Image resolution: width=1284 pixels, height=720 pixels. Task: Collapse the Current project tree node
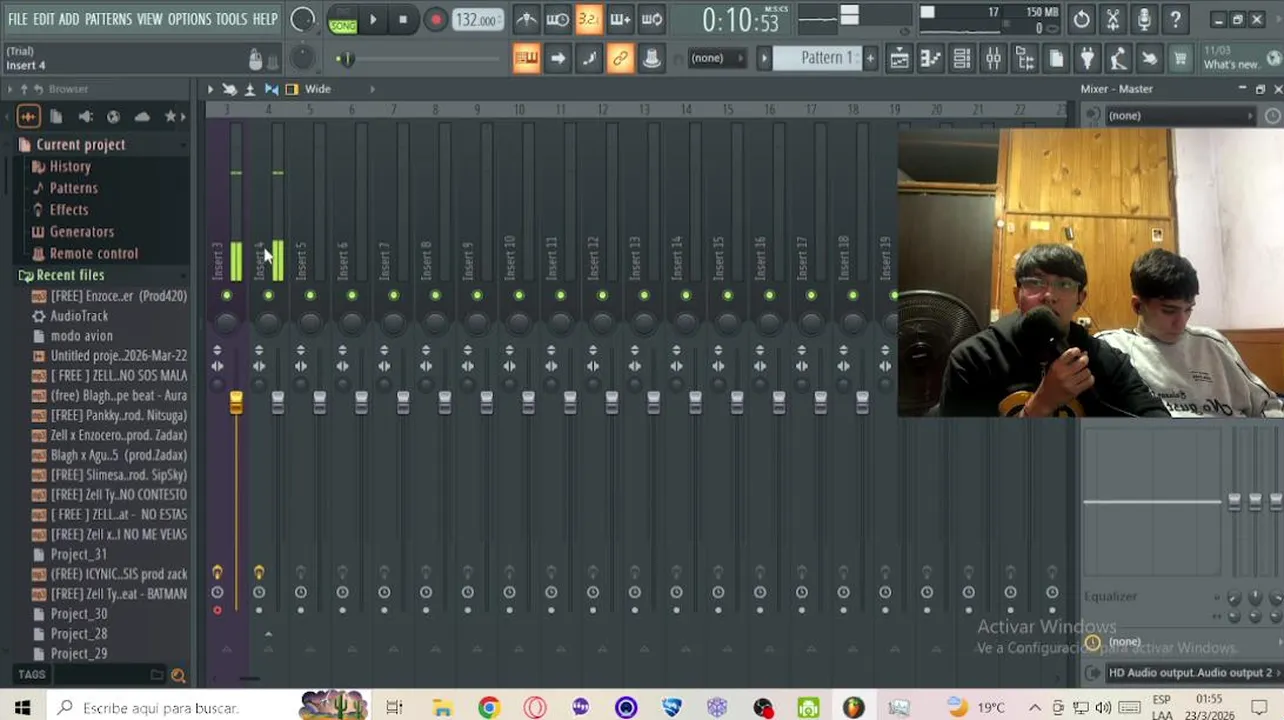(x=80, y=145)
